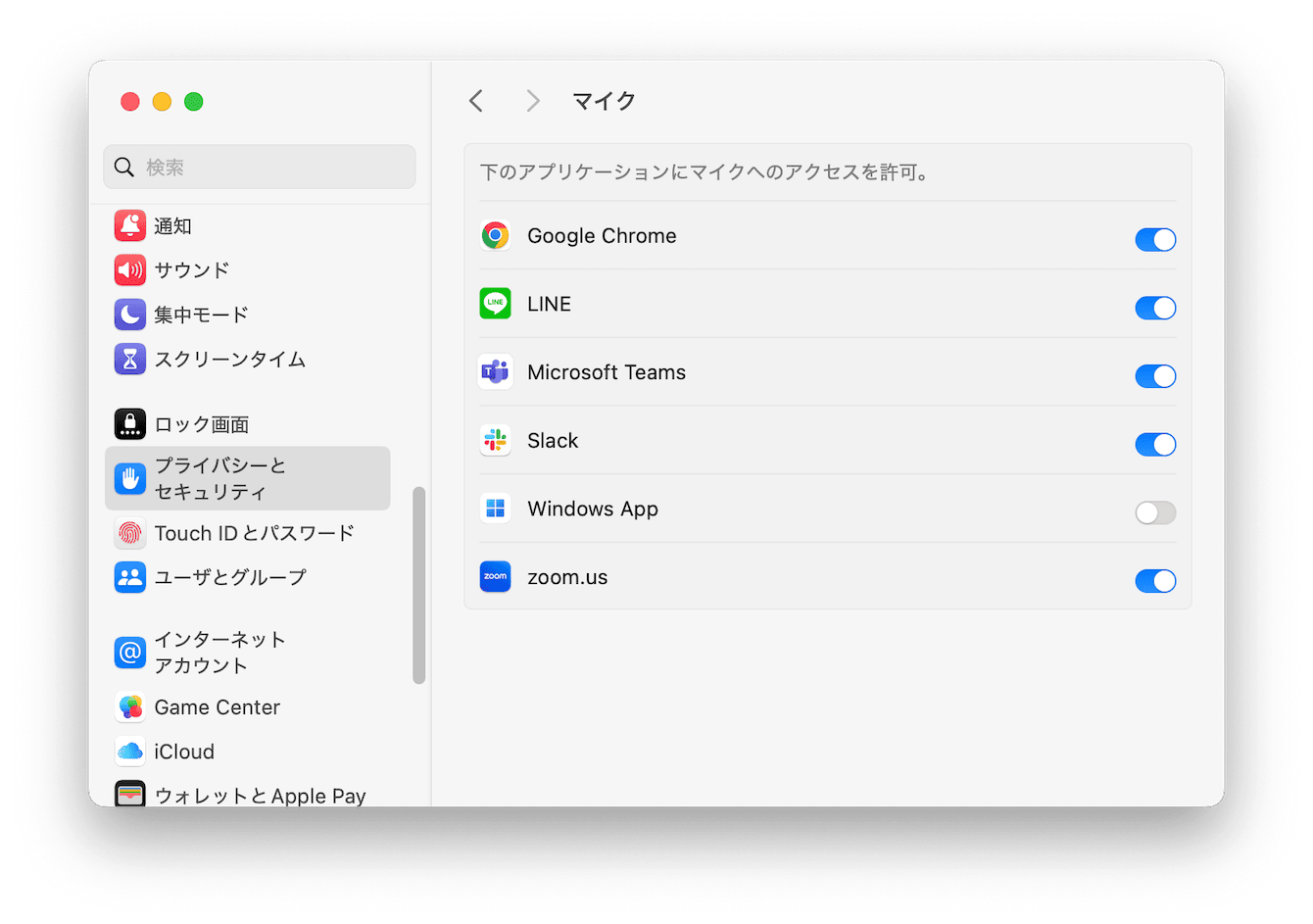
Task: Click the magnifying glass search icon
Action: click(x=124, y=168)
